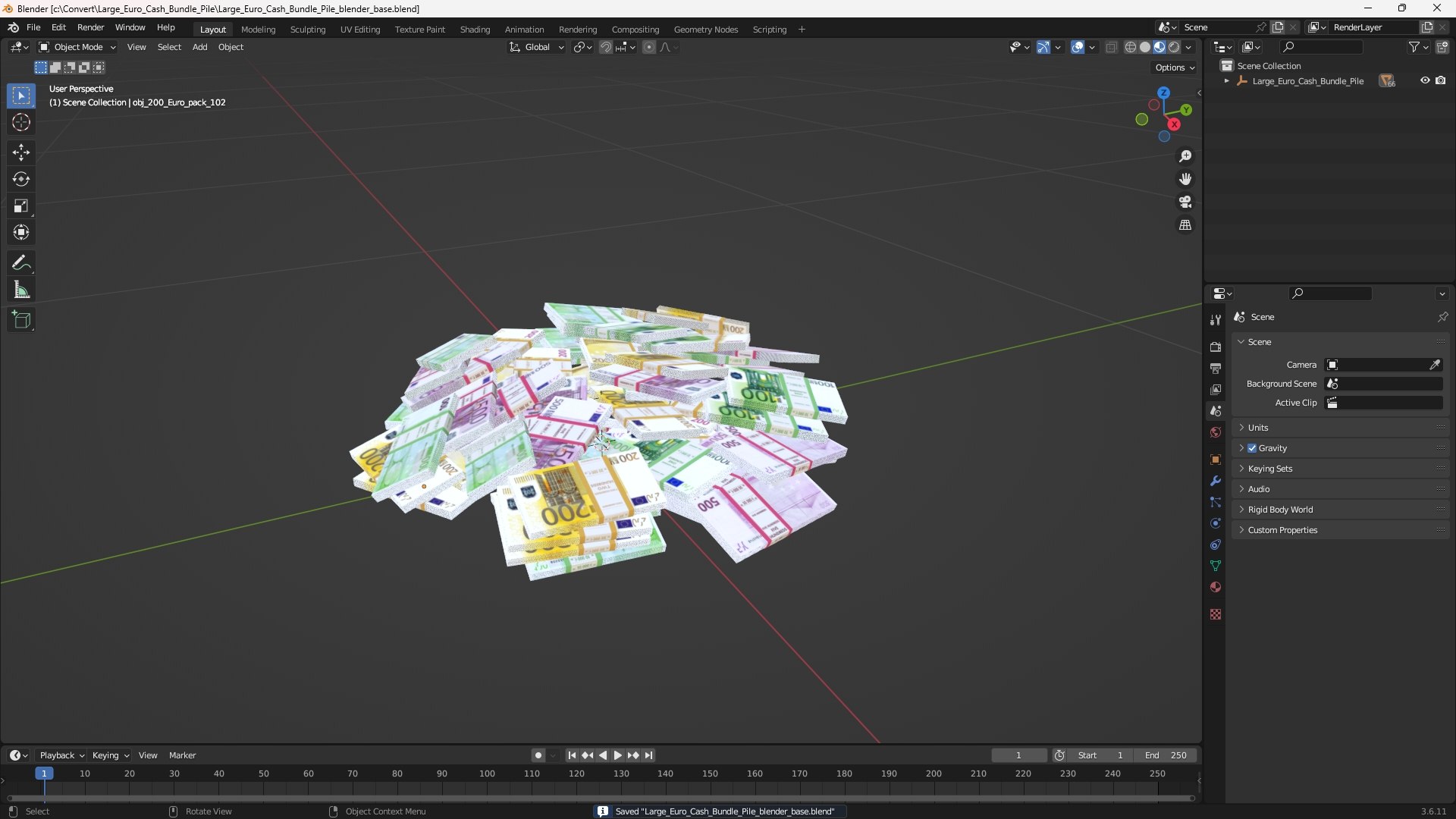Switch to orthographic grid view icon
The height and width of the screenshot is (819, 1456).
pos(1185,225)
